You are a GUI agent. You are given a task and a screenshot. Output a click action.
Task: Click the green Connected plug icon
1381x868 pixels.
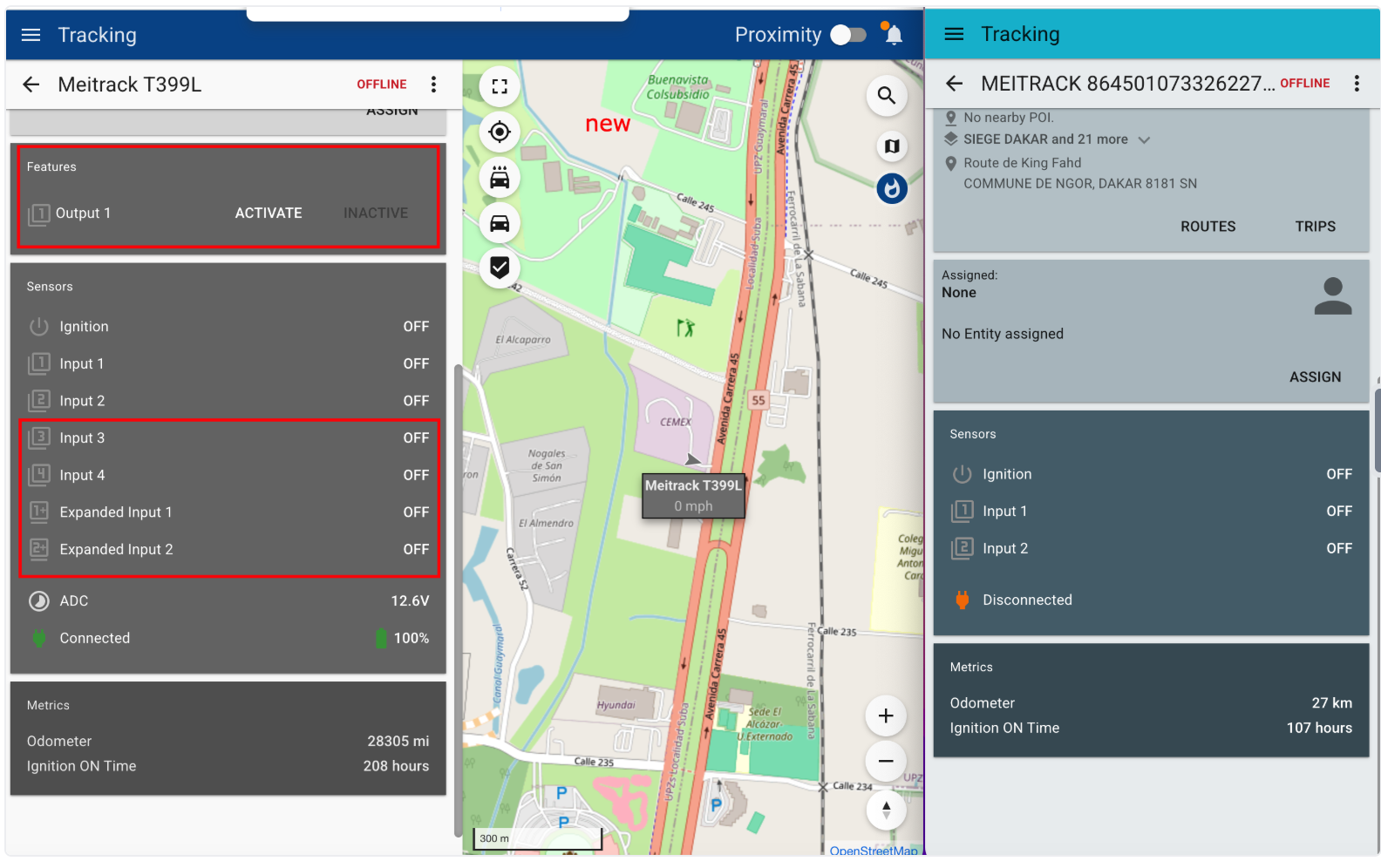click(39, 638)
